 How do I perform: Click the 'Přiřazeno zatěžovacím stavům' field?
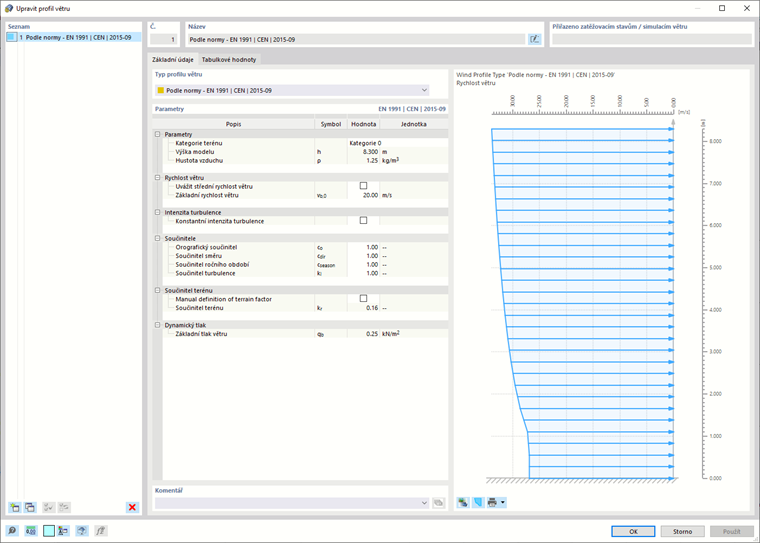click(x=652, y=39)
